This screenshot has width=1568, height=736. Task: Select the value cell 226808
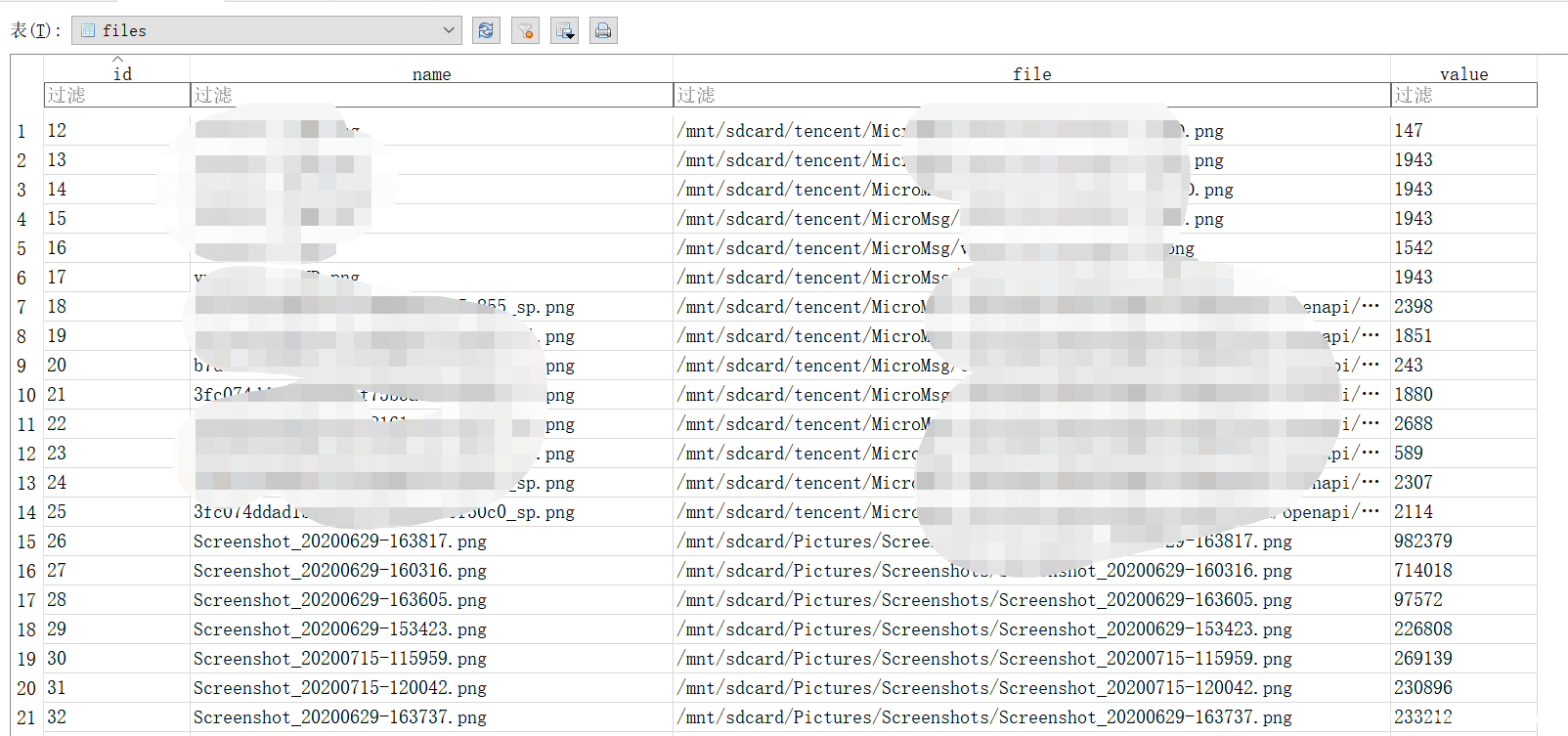[1464, 629]
